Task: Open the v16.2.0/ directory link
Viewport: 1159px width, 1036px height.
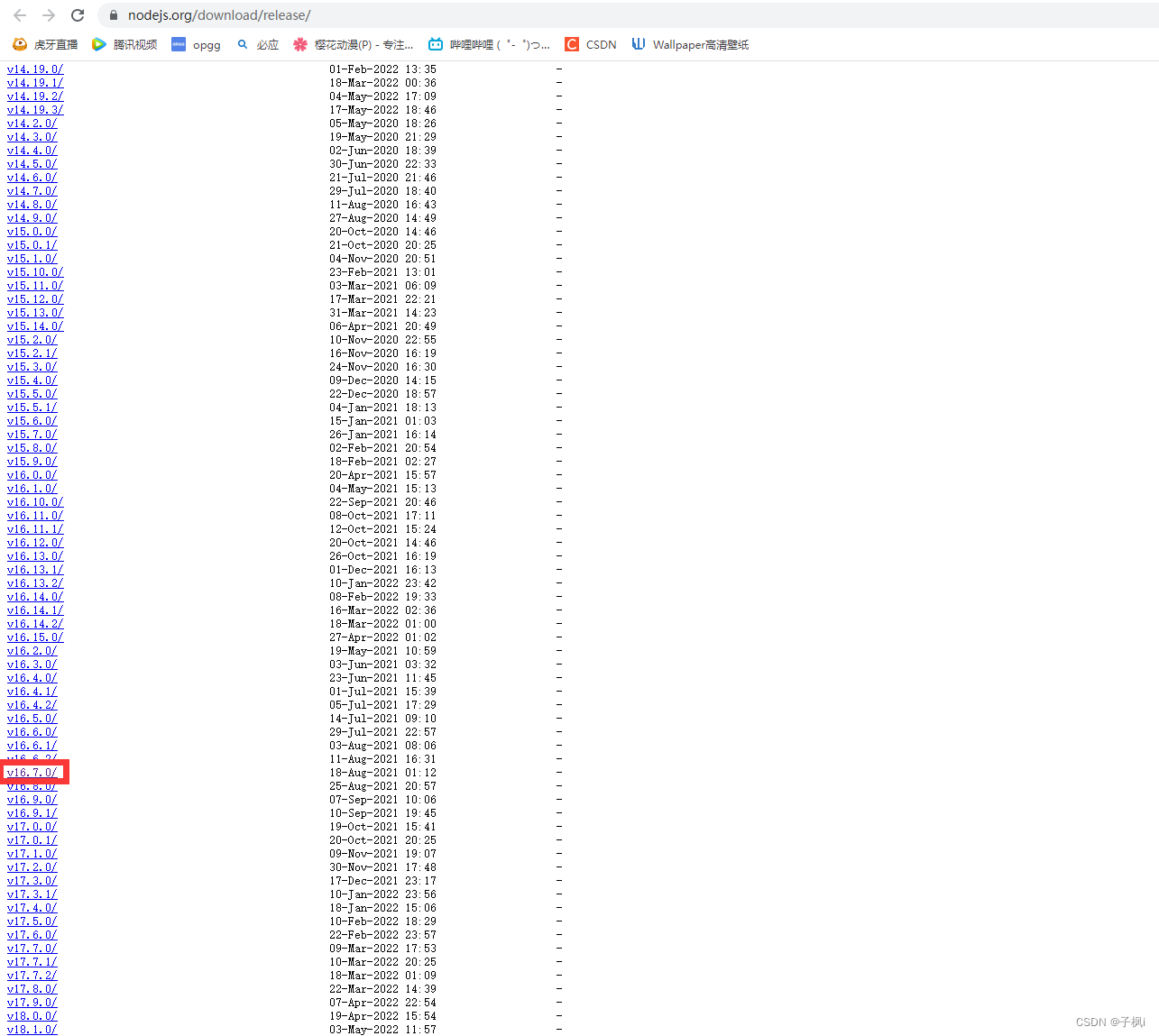Action: coord(32,651)
